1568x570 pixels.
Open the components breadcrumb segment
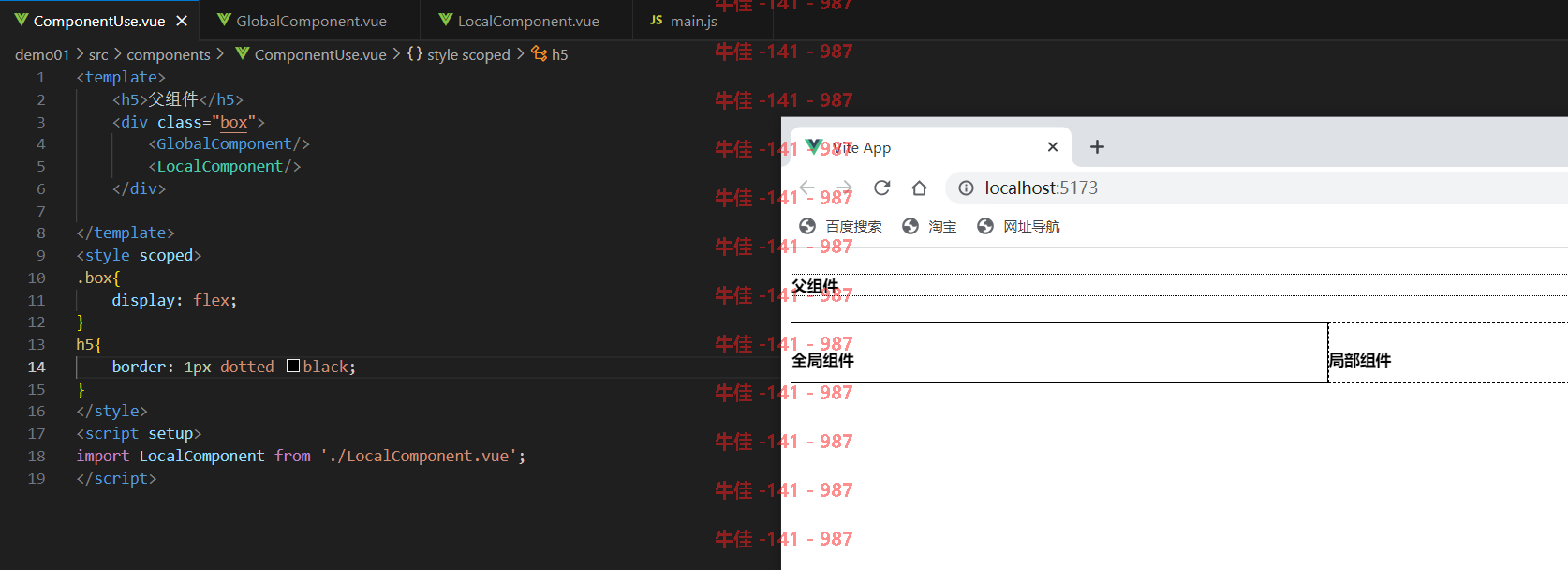[x=169, y=54]
